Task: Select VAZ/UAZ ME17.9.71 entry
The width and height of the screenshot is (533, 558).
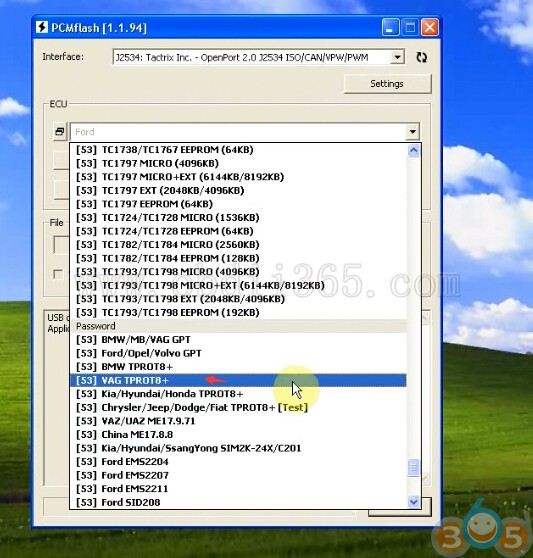Action: click(238, 421)
